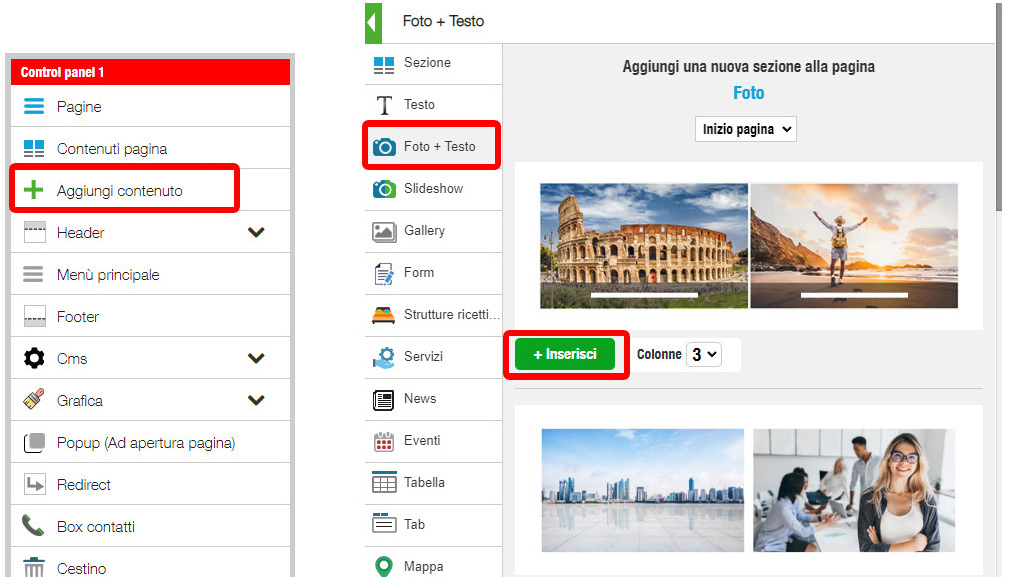Click the Popup window icon
The width and height of the screenshot is (1009, 577).
35,443
